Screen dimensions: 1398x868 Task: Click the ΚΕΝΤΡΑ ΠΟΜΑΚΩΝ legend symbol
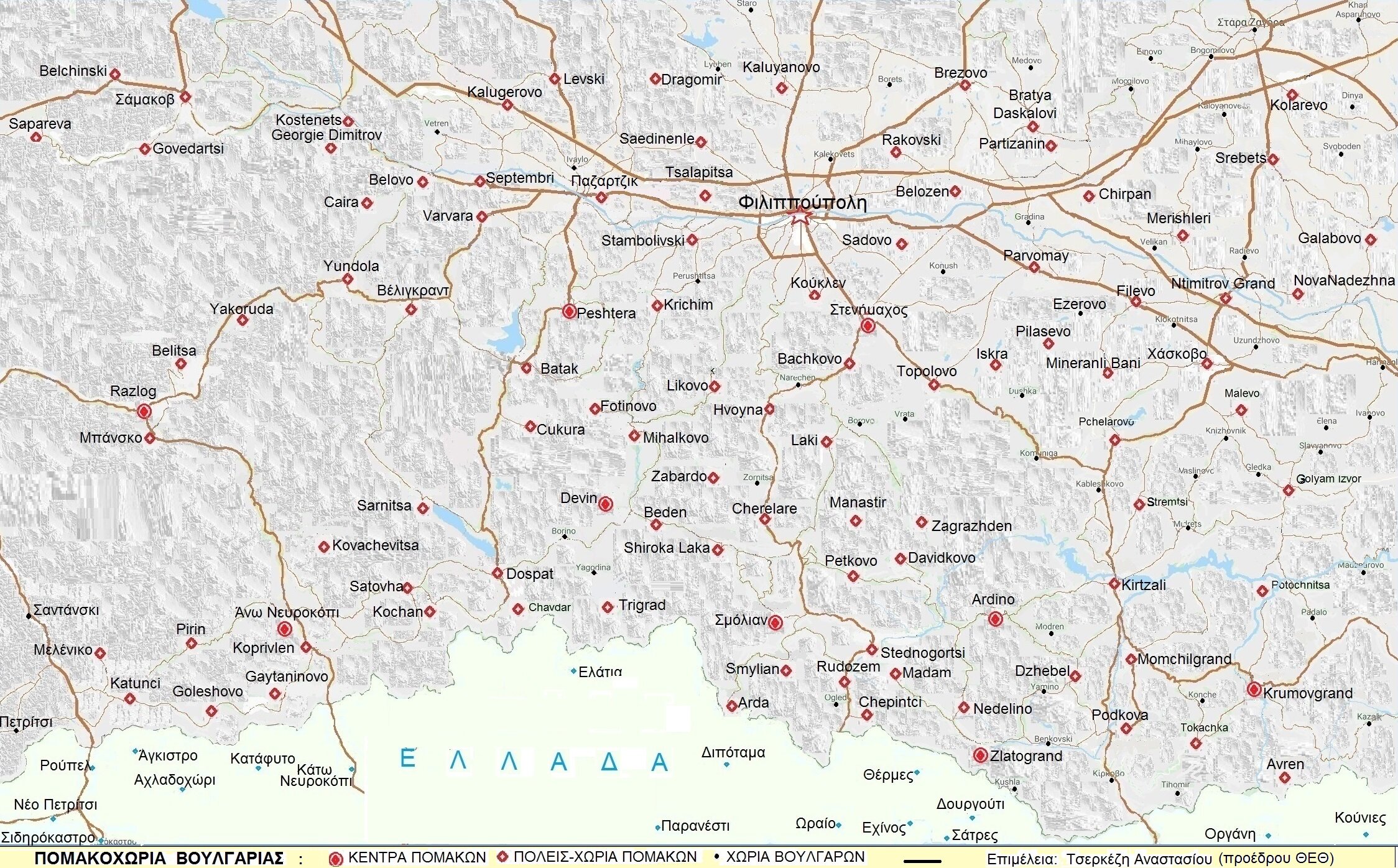point(336,859)
